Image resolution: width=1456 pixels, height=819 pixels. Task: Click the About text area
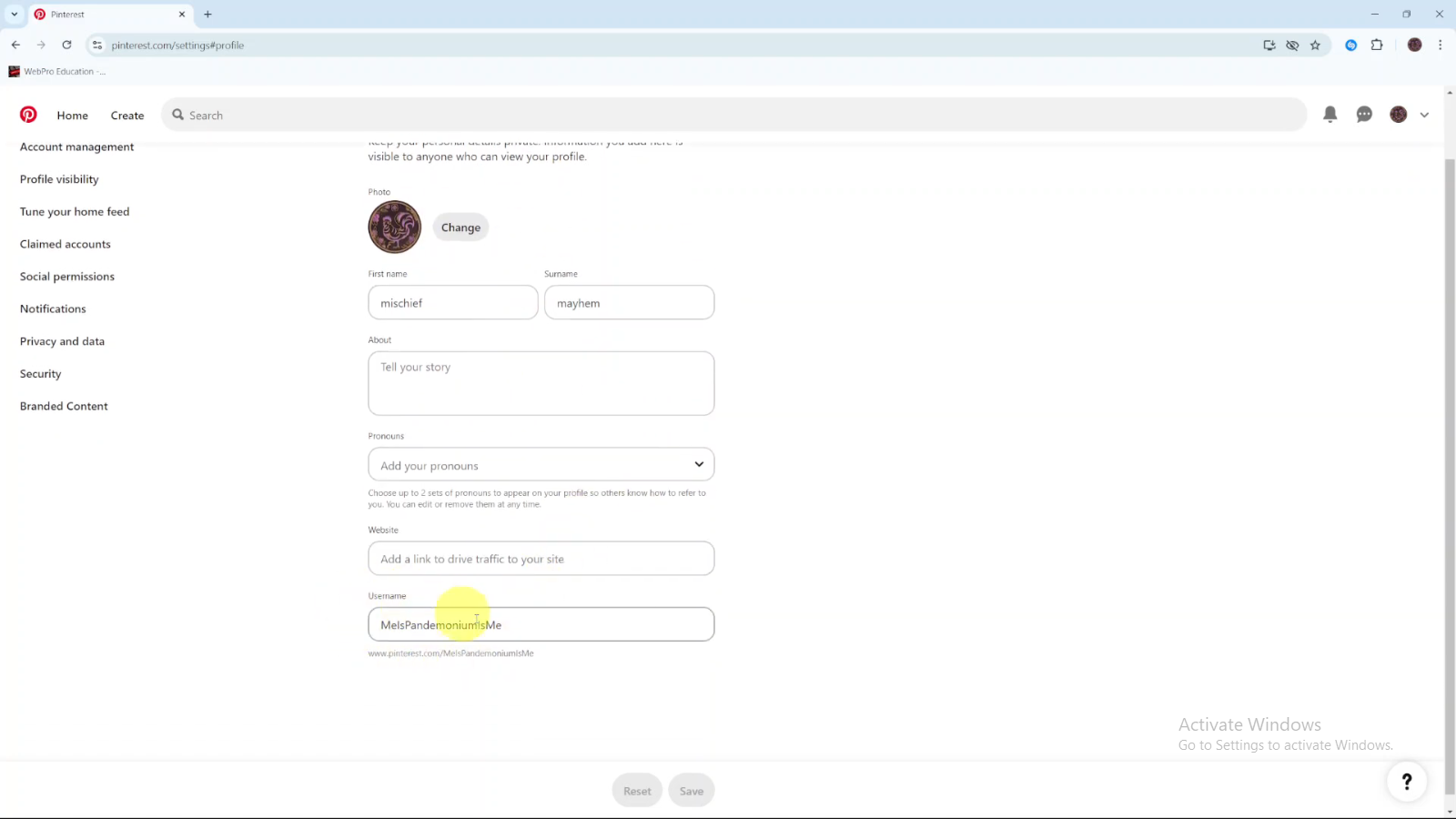click(541, 383)
